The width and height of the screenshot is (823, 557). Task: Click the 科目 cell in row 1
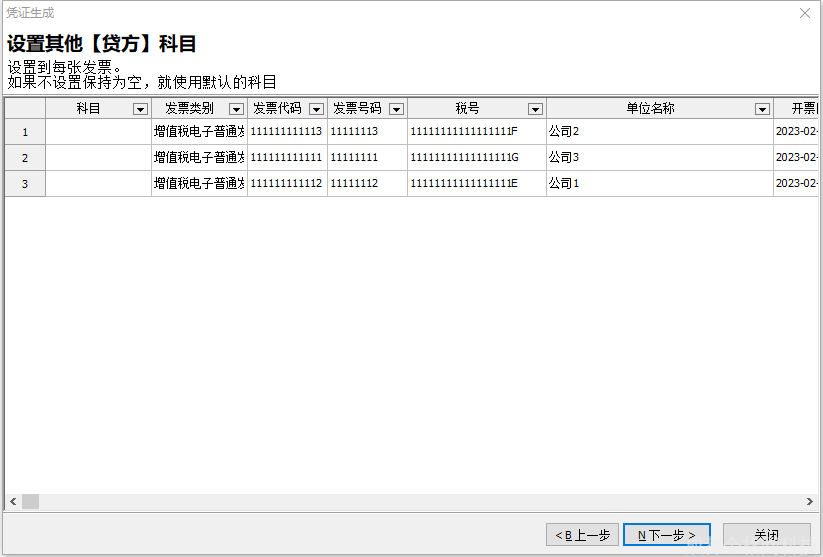point(98,132)
